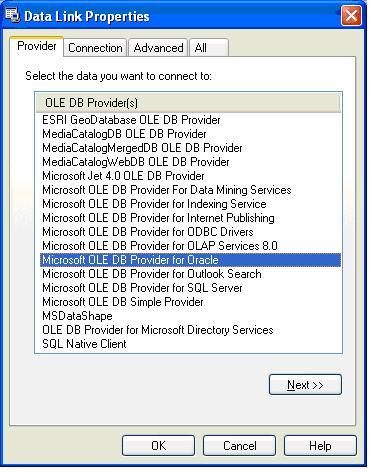Click the OLE DB Provider(s) column header

point(188,103)
